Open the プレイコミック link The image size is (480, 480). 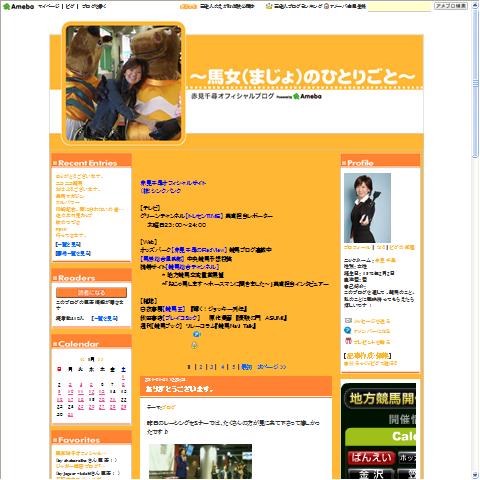(181, 318)
